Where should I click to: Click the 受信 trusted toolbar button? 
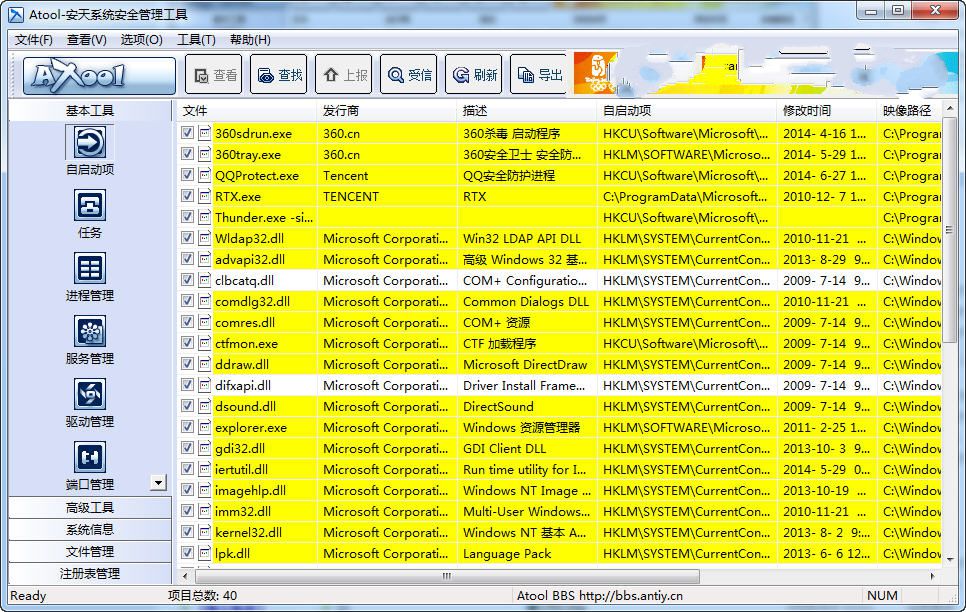409,75
